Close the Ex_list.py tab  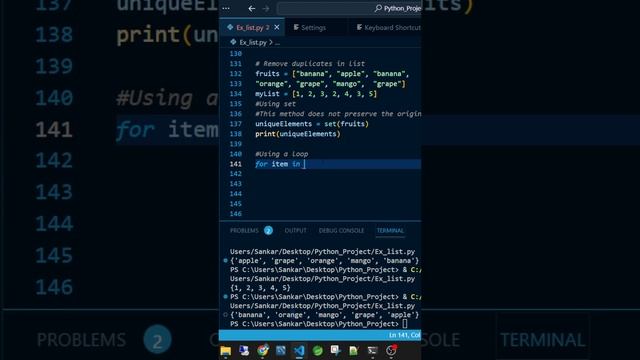(x=277, y=27)
